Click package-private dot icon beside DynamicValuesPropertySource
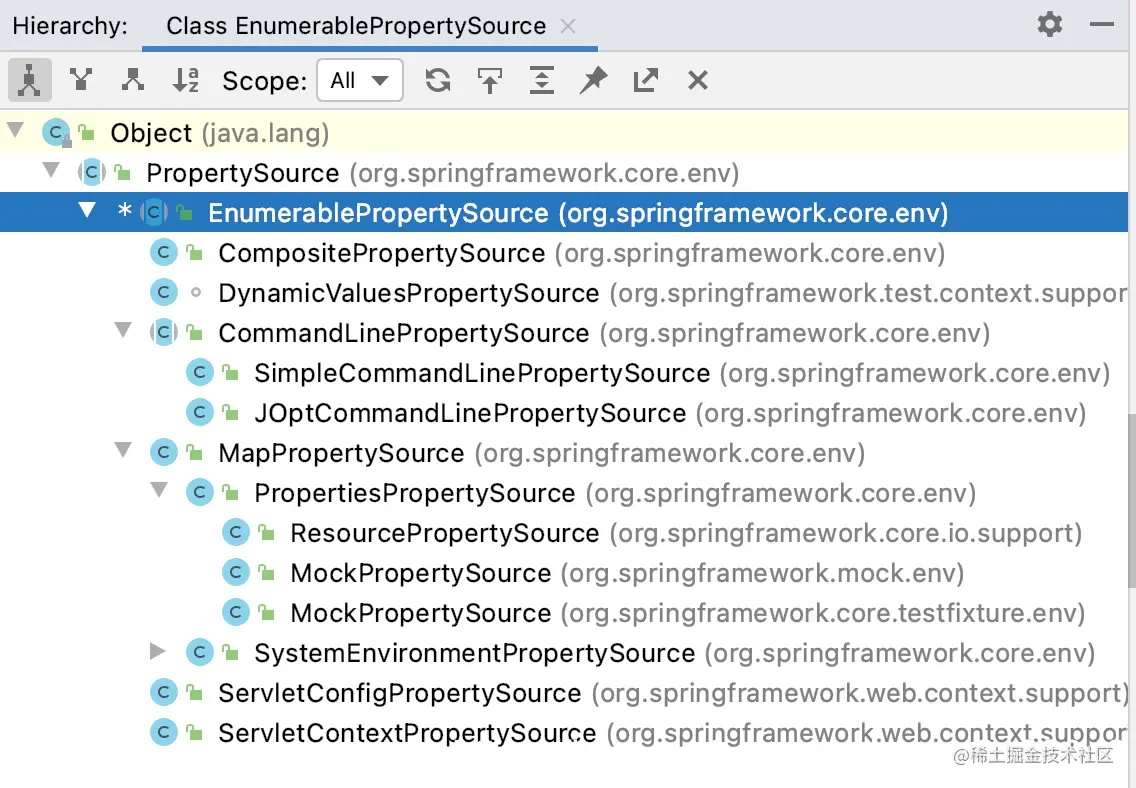This screenshot has height=788, width=1136. coord(196,293)
